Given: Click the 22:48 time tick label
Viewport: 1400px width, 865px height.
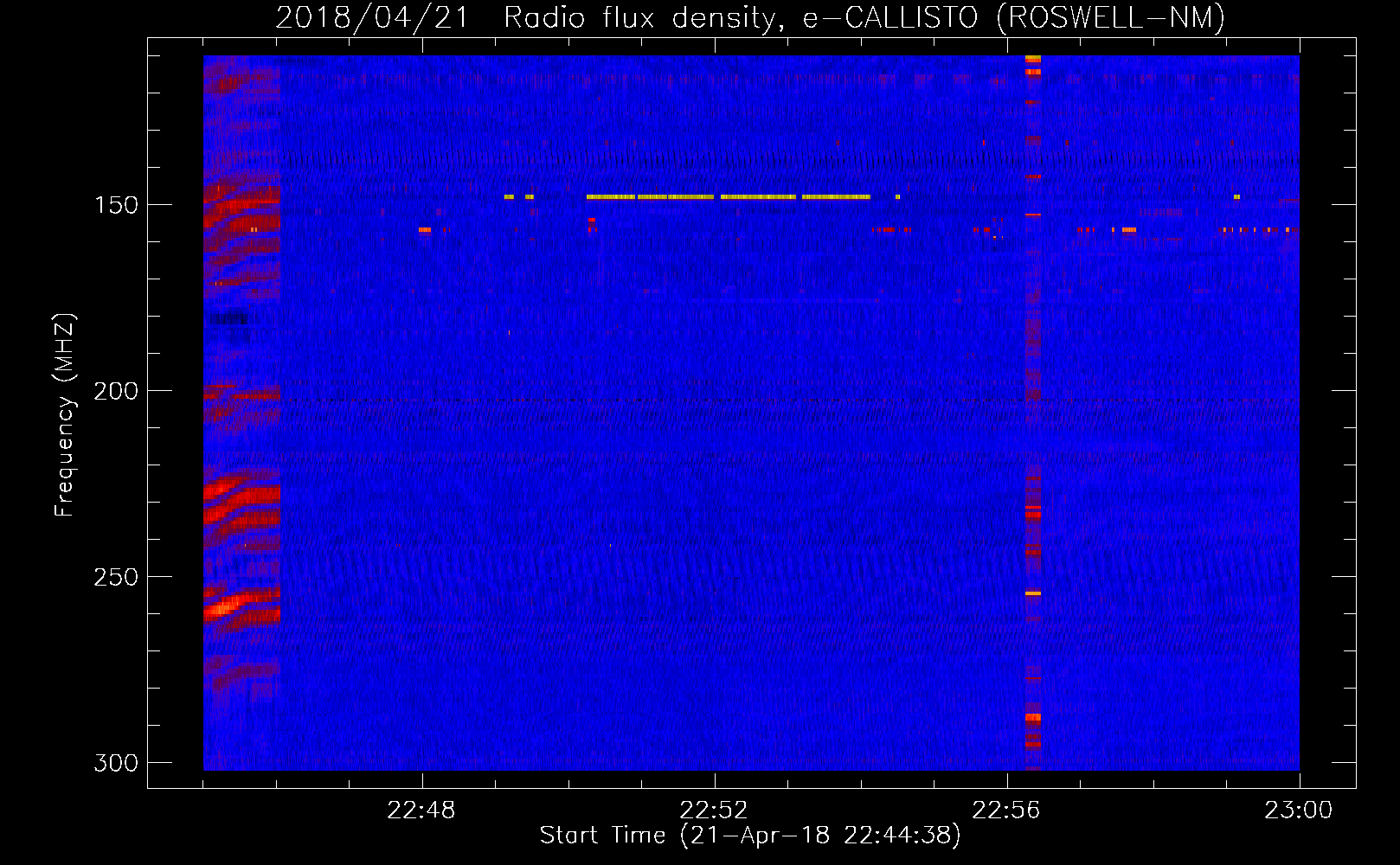Looking at the screenshot, I should click(421, 811).
